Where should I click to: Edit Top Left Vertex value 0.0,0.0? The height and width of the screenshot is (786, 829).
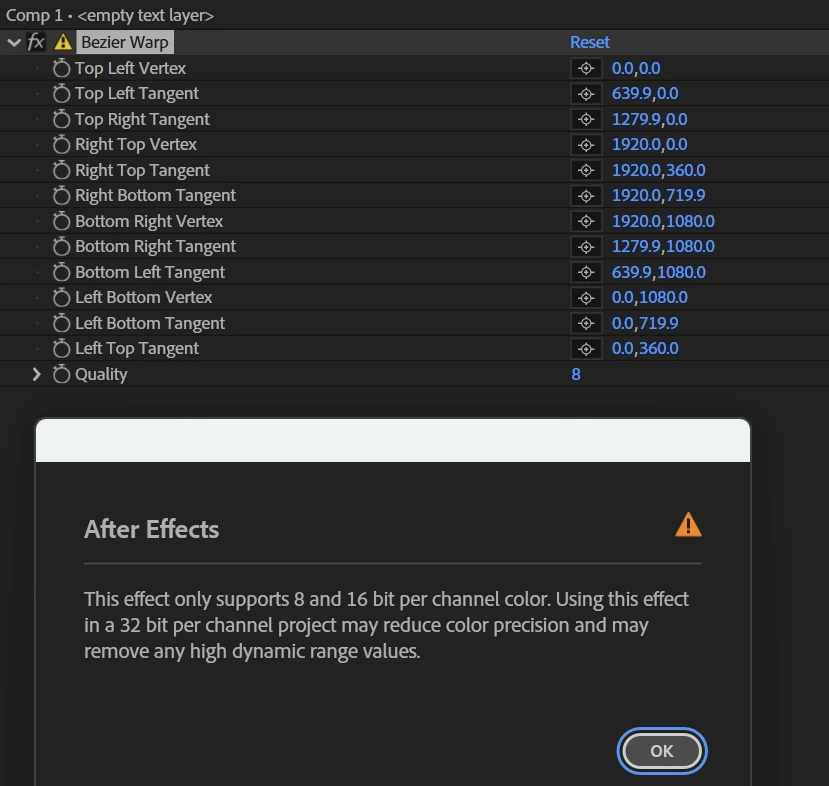pos(635,68)
